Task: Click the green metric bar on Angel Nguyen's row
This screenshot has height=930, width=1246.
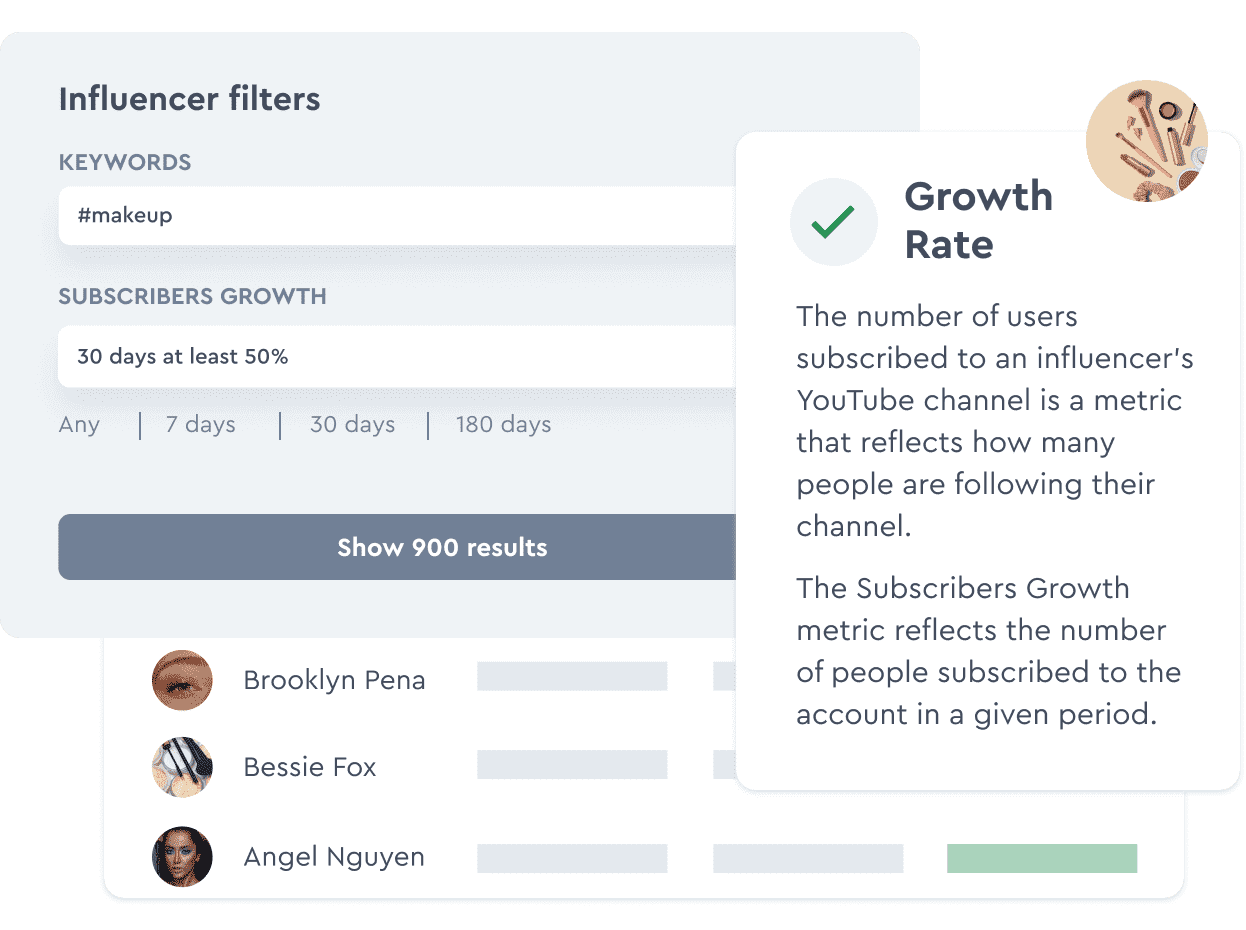Action: point(1041,858)
